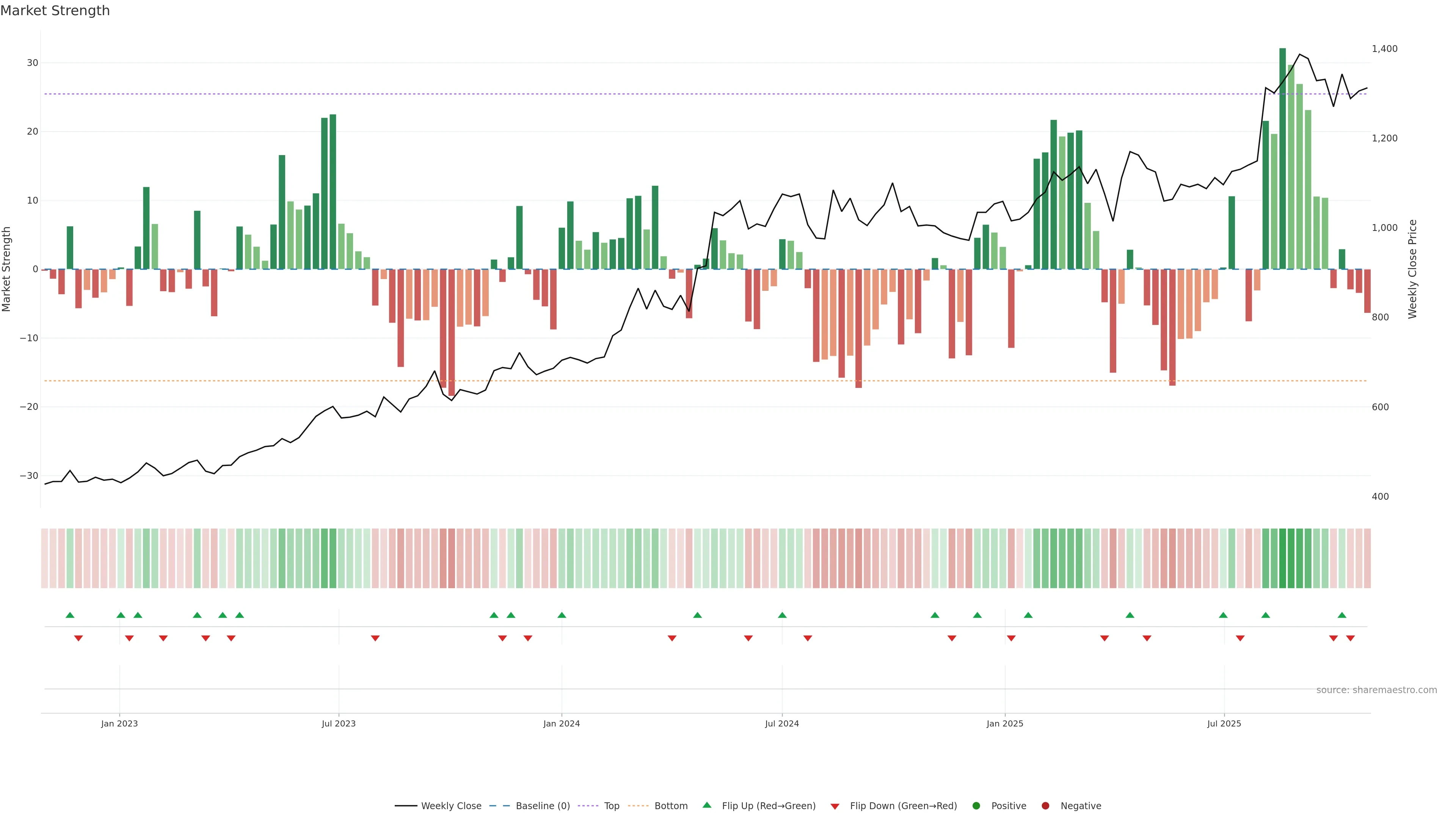Click the Negative red circle legend icon
This screenshot has height=819, width=1456.
coord(1045,806)
